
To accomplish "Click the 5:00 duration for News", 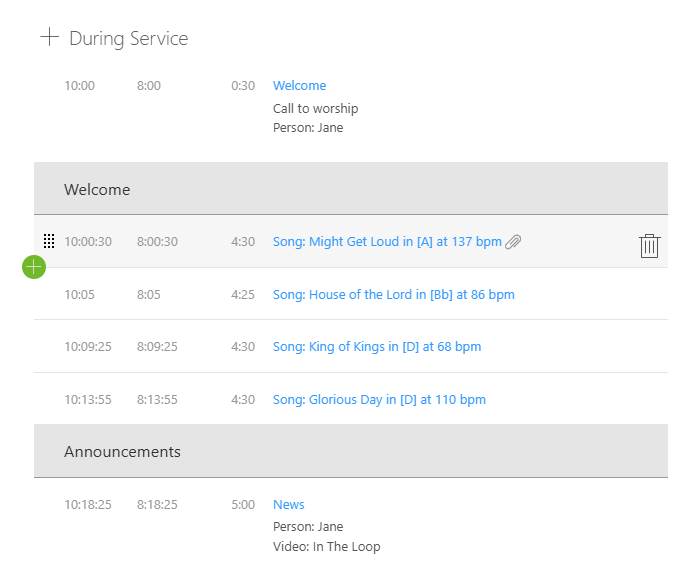I will 243,505.
